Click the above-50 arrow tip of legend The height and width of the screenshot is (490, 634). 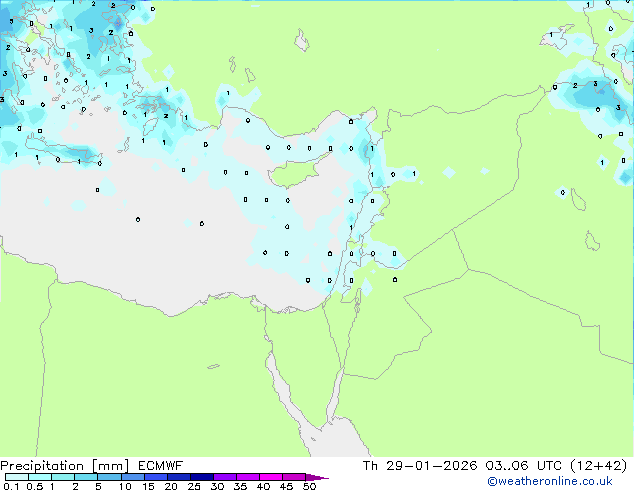pos(317,477)
